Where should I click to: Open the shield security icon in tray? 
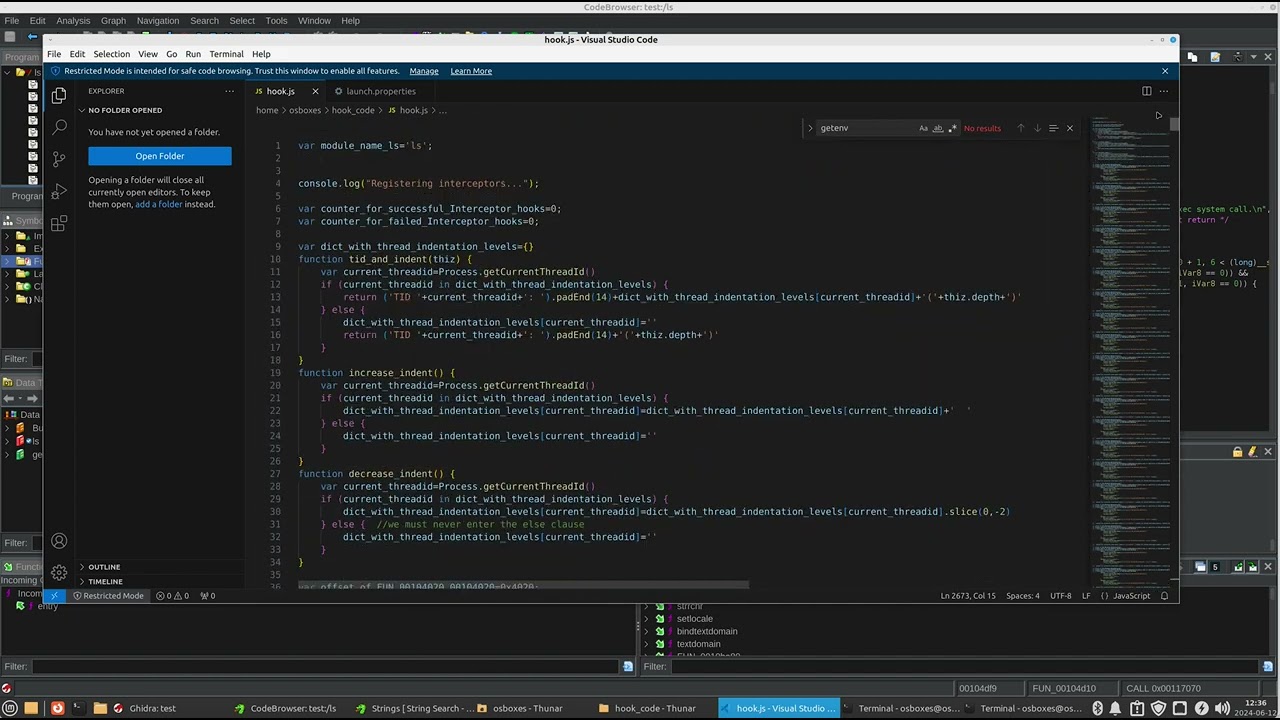[x=1159, y=708]
